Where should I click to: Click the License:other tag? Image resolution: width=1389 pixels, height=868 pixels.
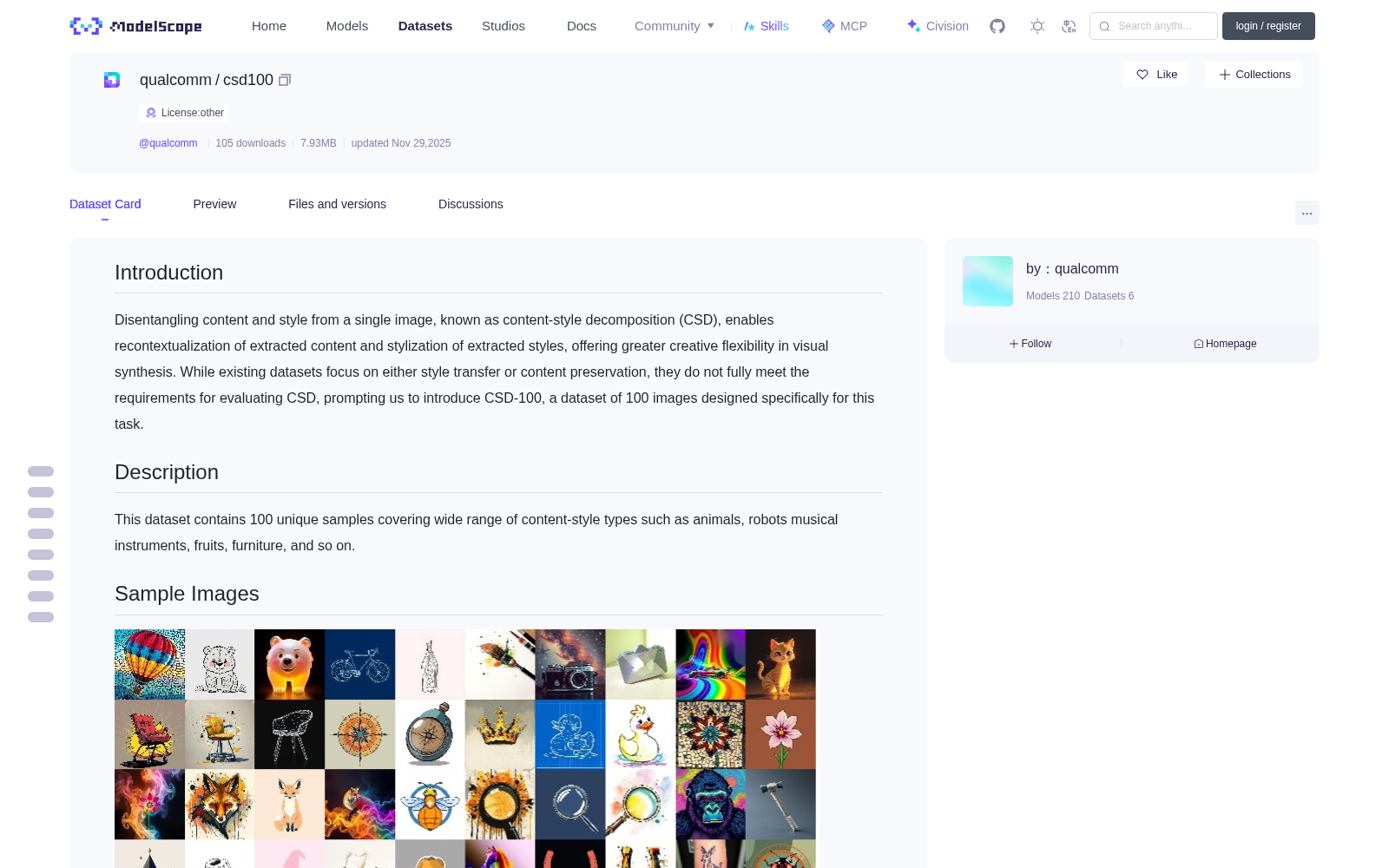184,113
